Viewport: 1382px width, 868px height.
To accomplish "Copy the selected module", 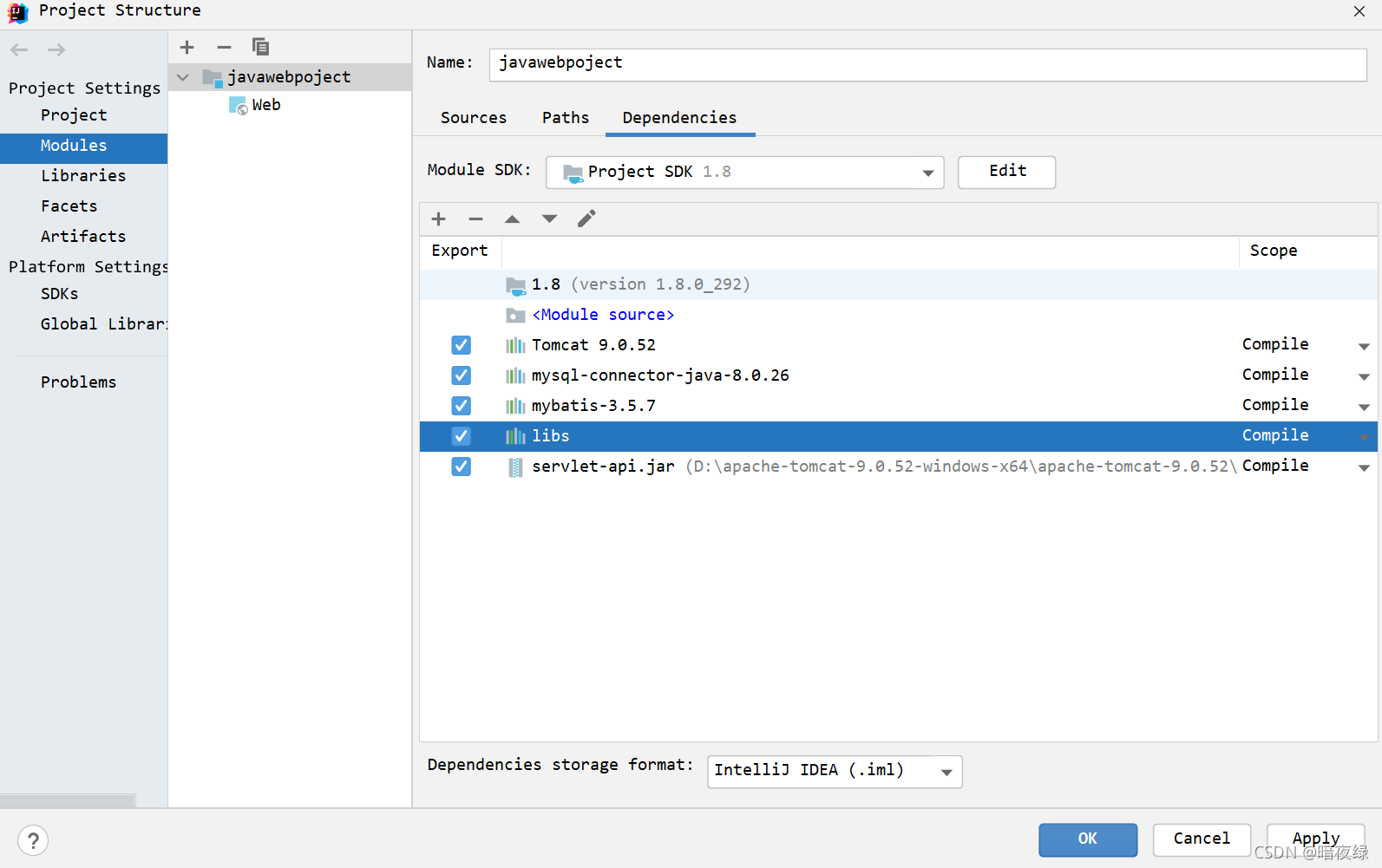I will tap(260, 47).
